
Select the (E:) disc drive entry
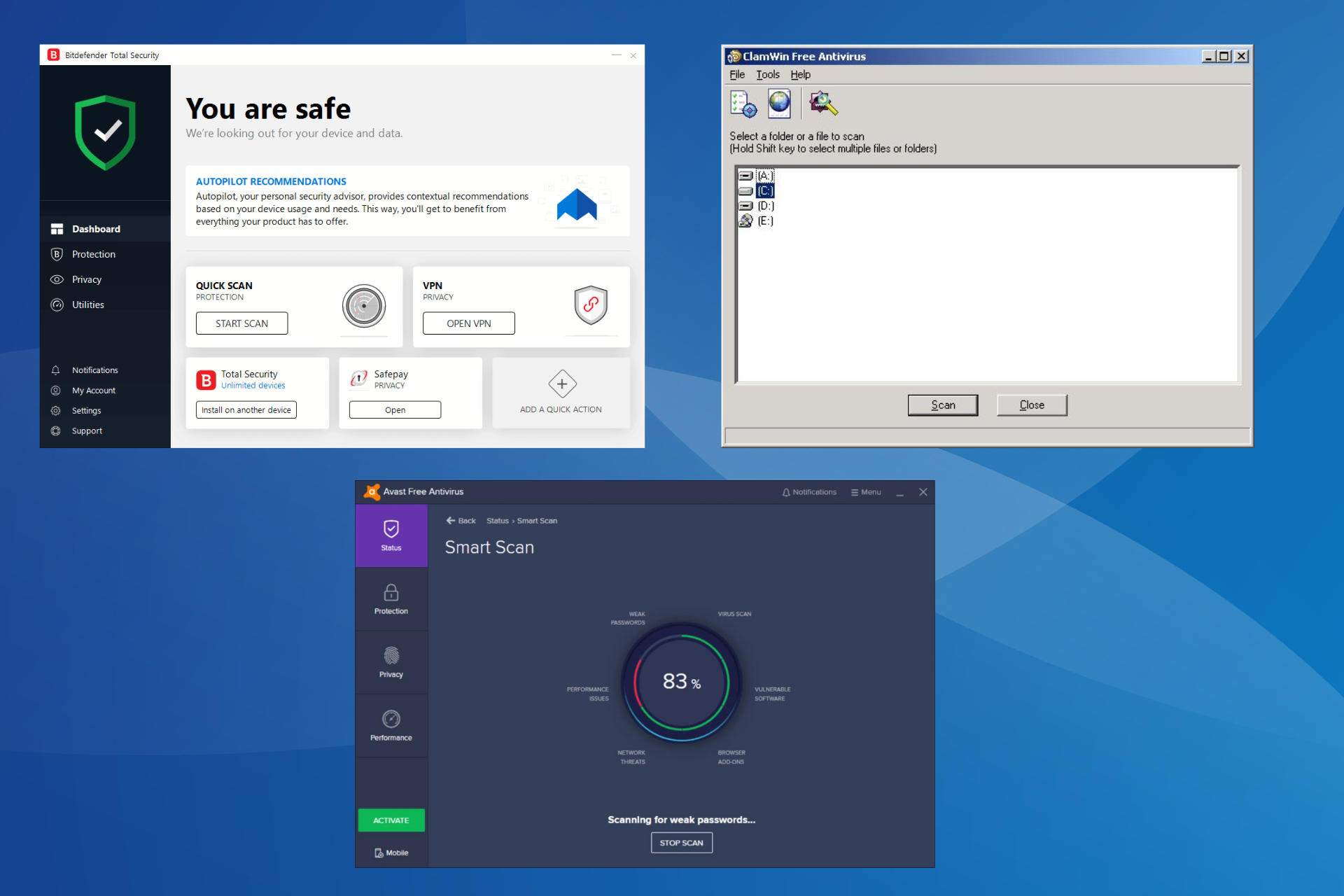pos(765,221)
